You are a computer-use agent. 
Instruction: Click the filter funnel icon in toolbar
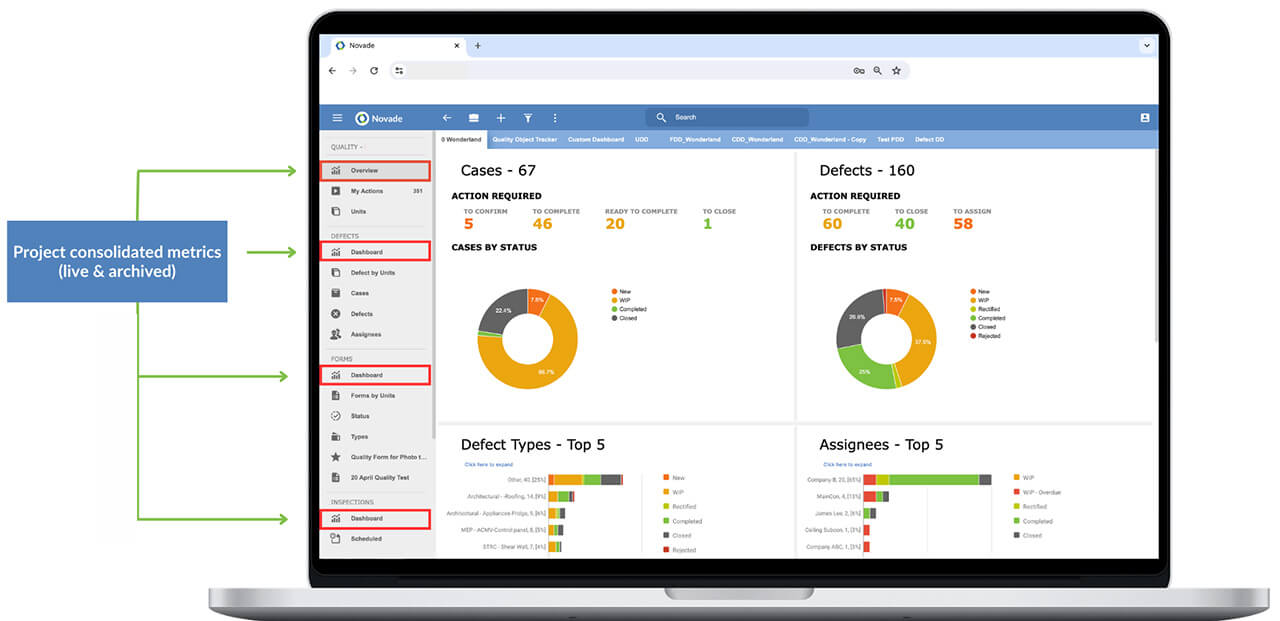coord(528,118)
